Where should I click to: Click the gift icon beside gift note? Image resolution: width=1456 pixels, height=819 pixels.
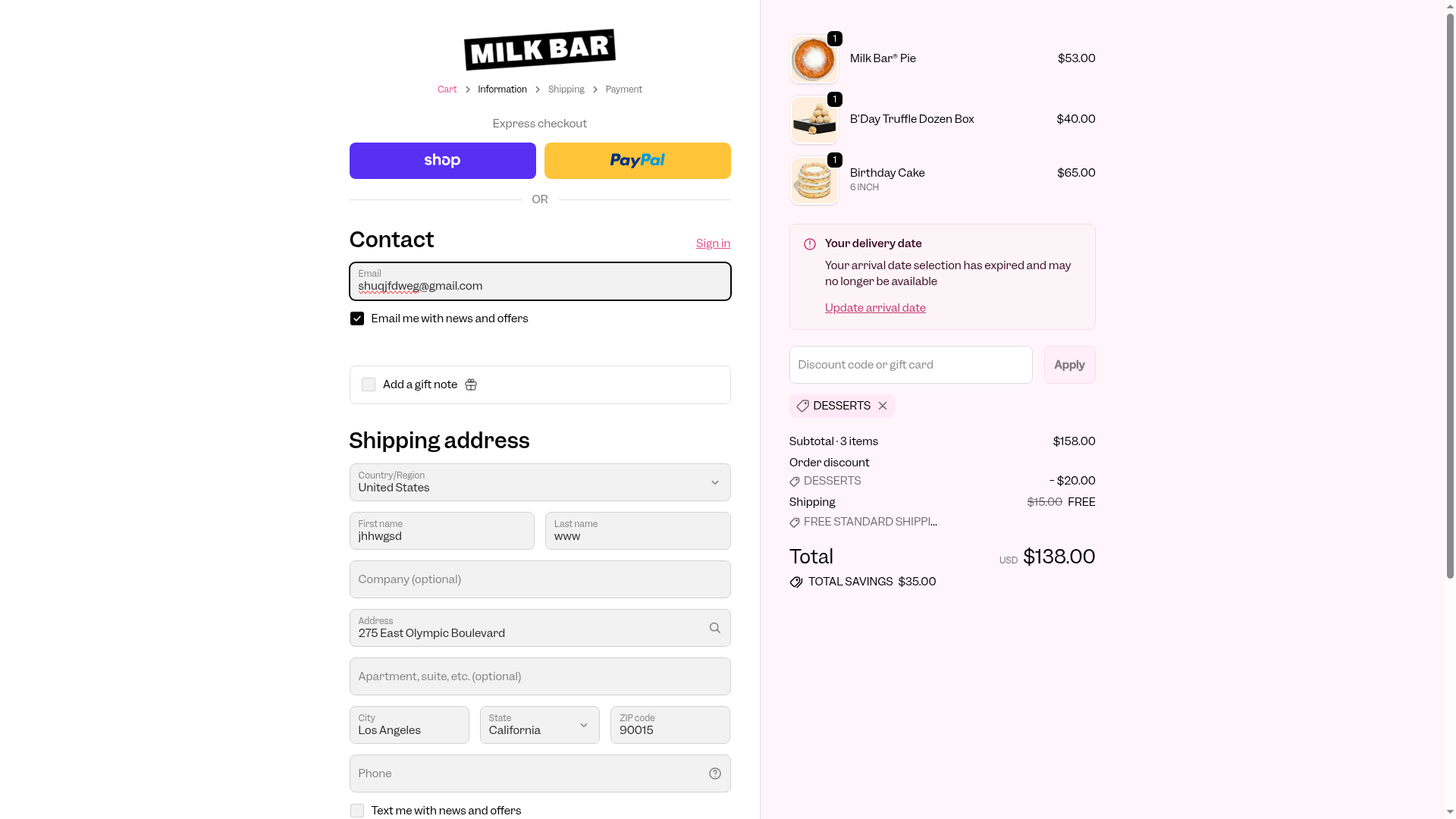471,385
